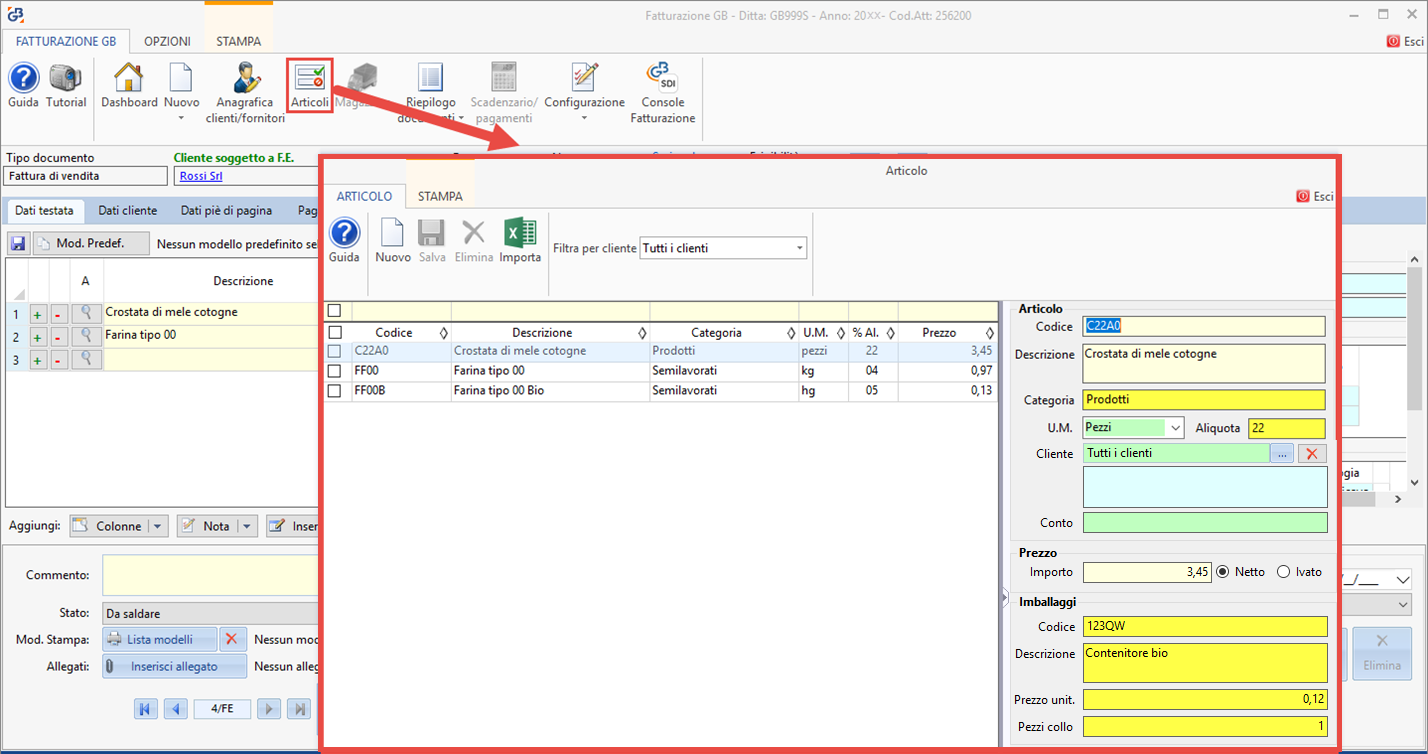Open the U.M. Pezzi dropdown
This screenshot has height=754, width=1428.
pos(1174,428)
